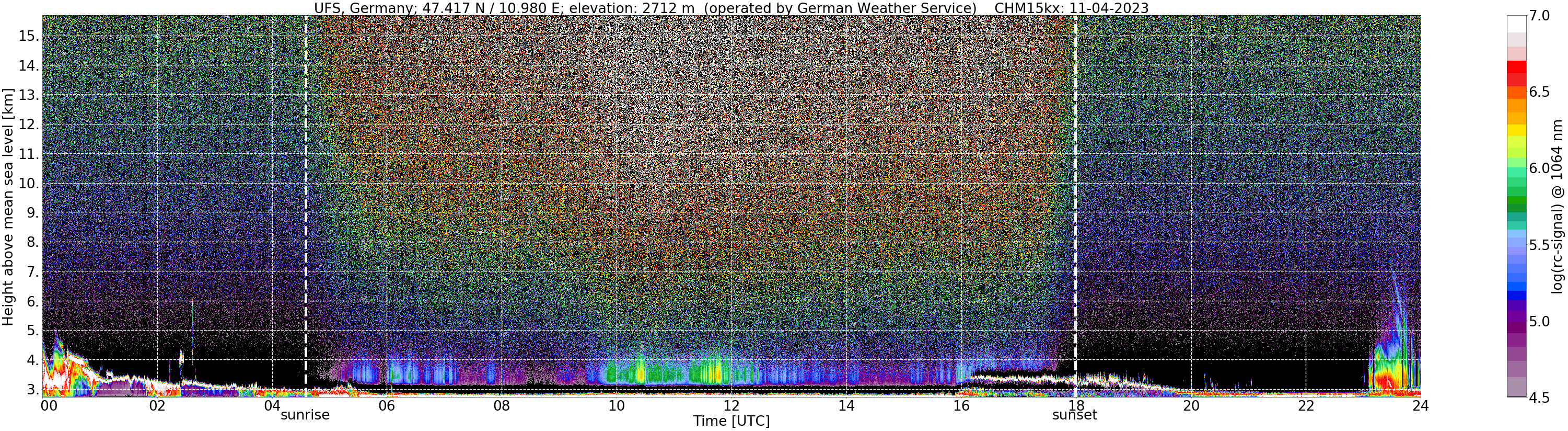The image size is (1568, 431).
Task: Click the '16' tick on the time axis
Action: tap(960, 405)
